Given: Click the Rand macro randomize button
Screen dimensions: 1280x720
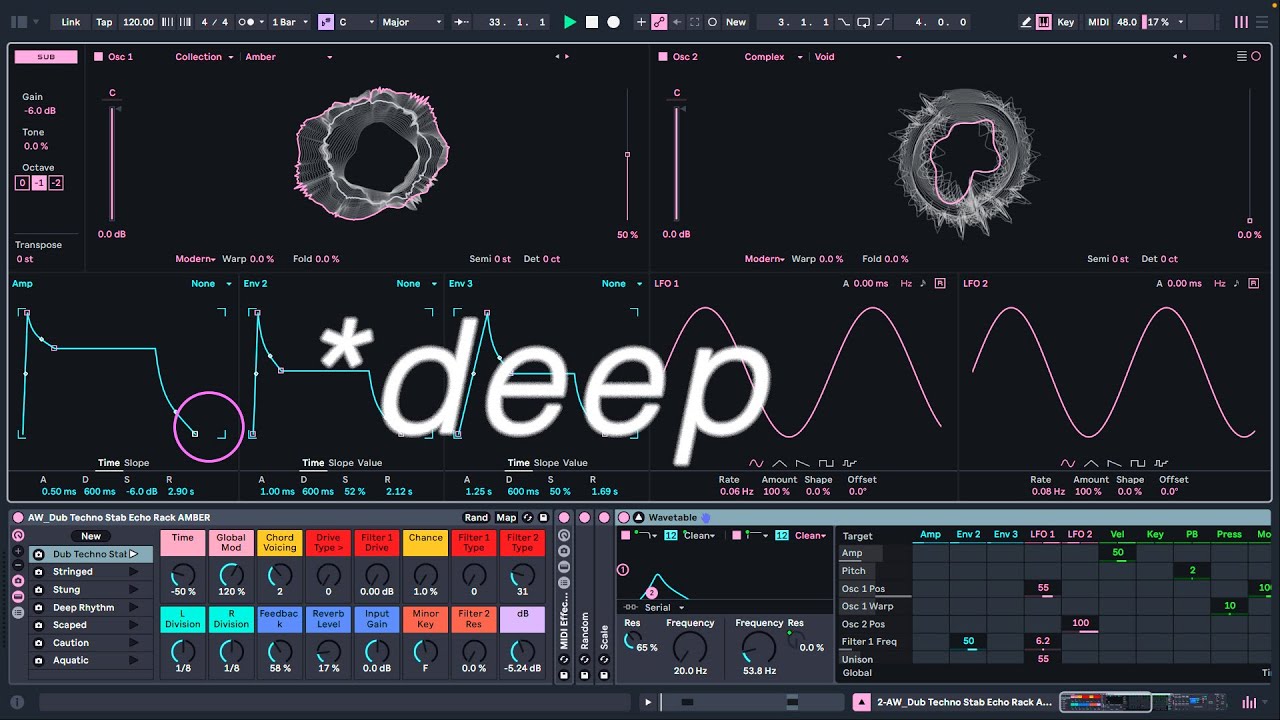Looking at the screenshot, I should 477,517.
